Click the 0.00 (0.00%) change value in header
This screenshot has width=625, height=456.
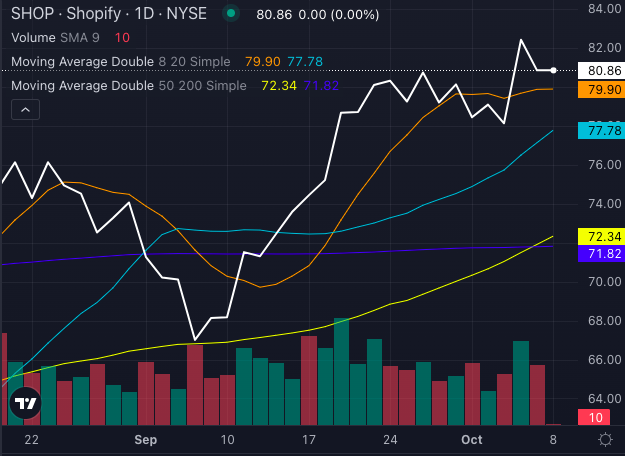tap(339, 15)
